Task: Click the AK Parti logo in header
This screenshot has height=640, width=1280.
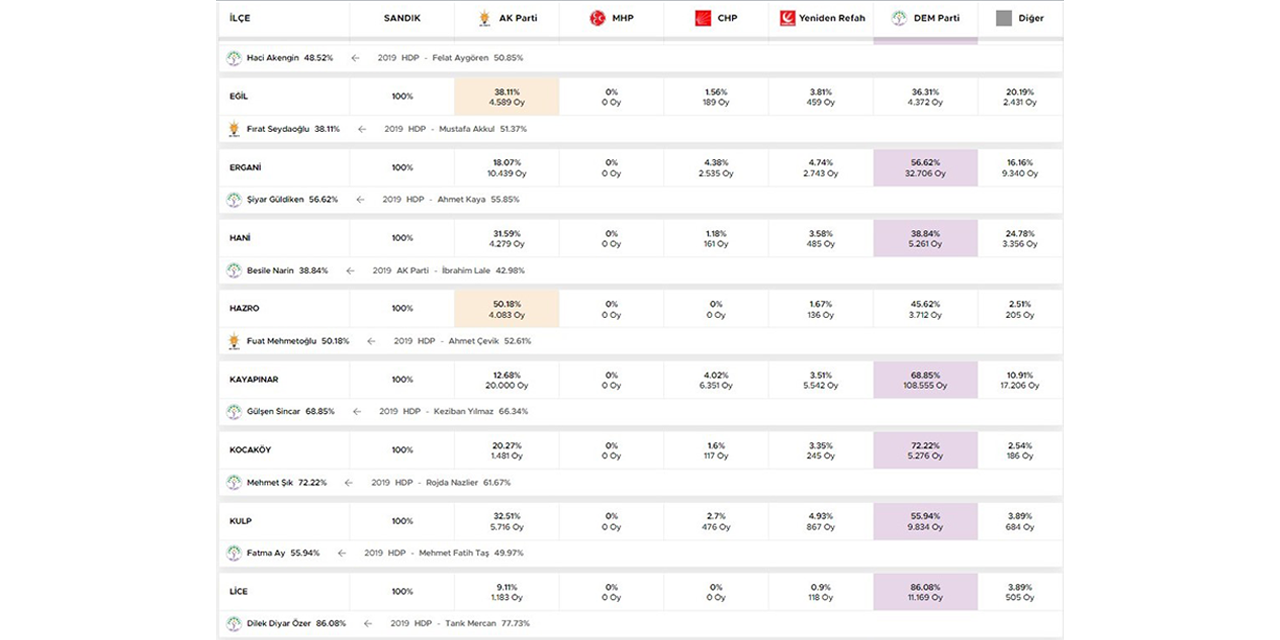Action: (485, 18)
